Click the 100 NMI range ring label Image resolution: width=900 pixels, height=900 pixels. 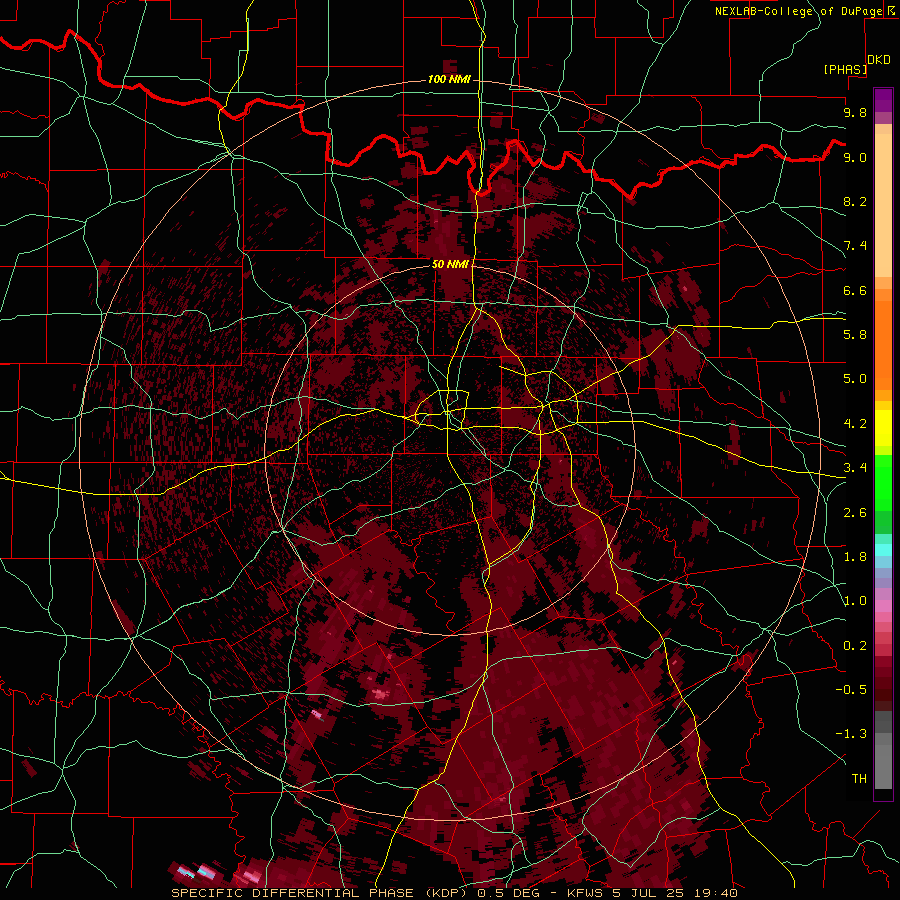pos(449,79)
